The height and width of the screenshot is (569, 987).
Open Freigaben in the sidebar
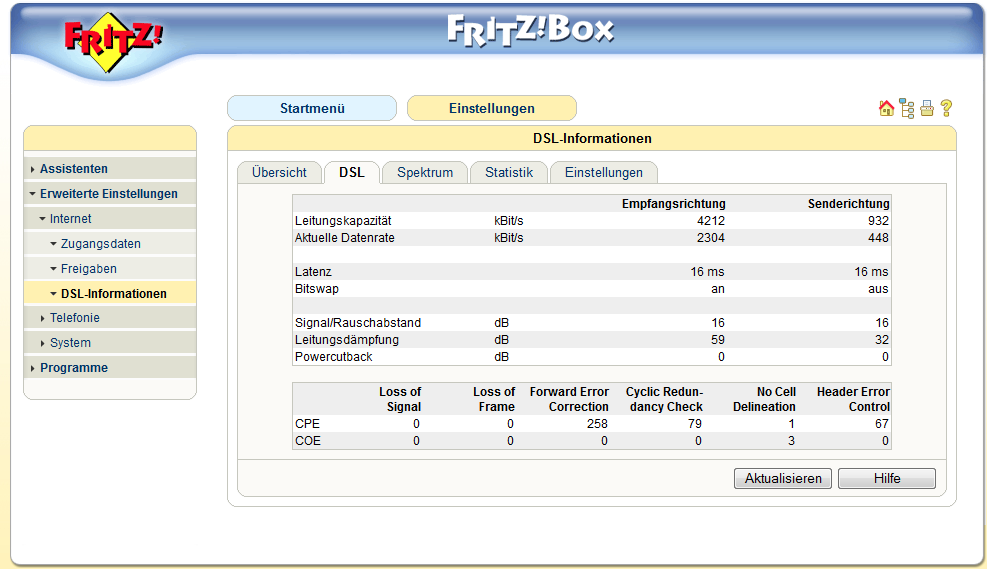coord(89,269)
